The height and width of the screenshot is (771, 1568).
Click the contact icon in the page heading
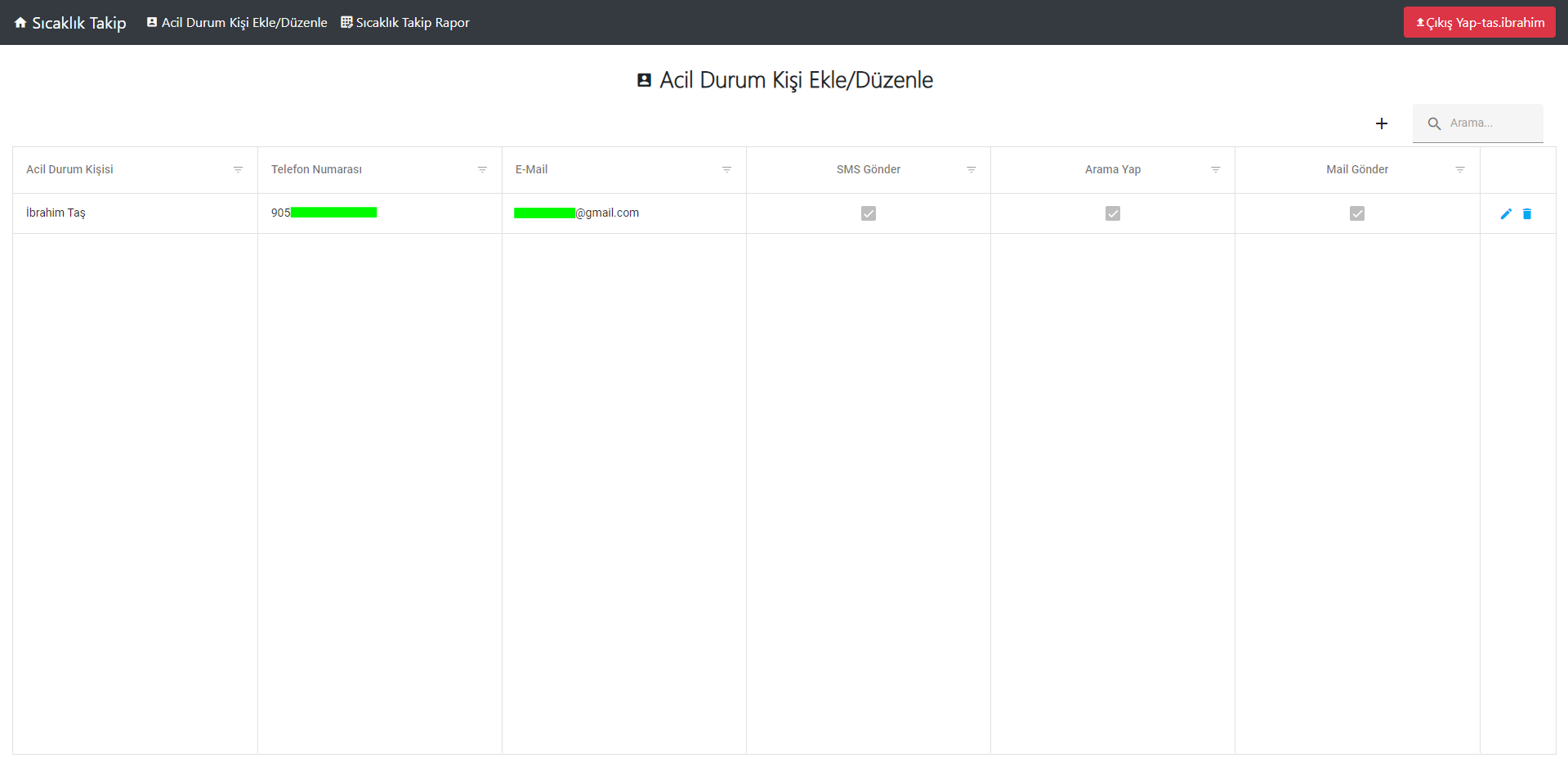[x=644, y=80]
